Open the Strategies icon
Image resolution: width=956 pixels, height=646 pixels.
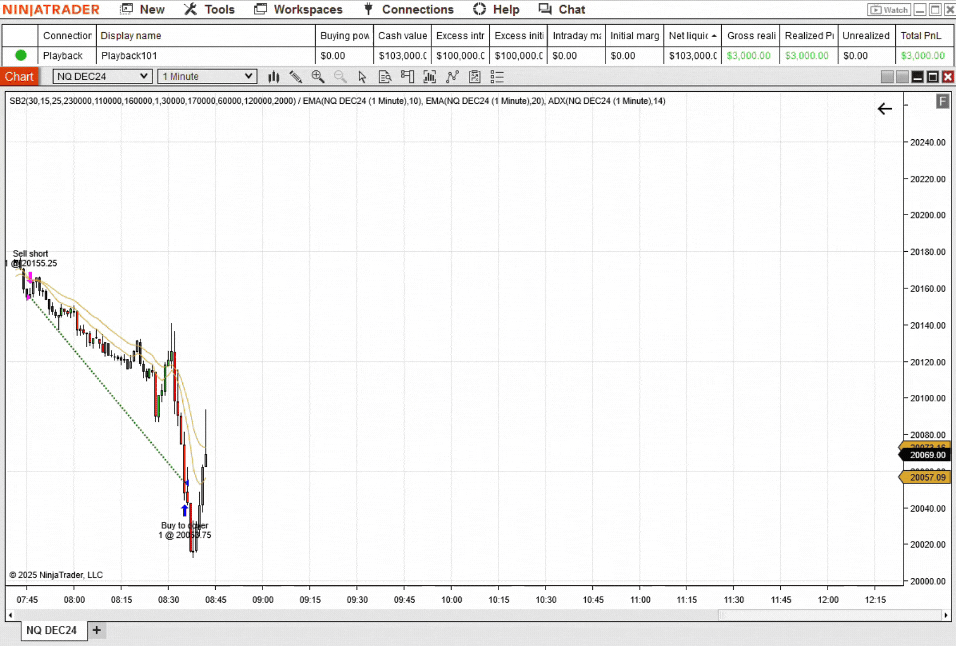click(475, 77)
